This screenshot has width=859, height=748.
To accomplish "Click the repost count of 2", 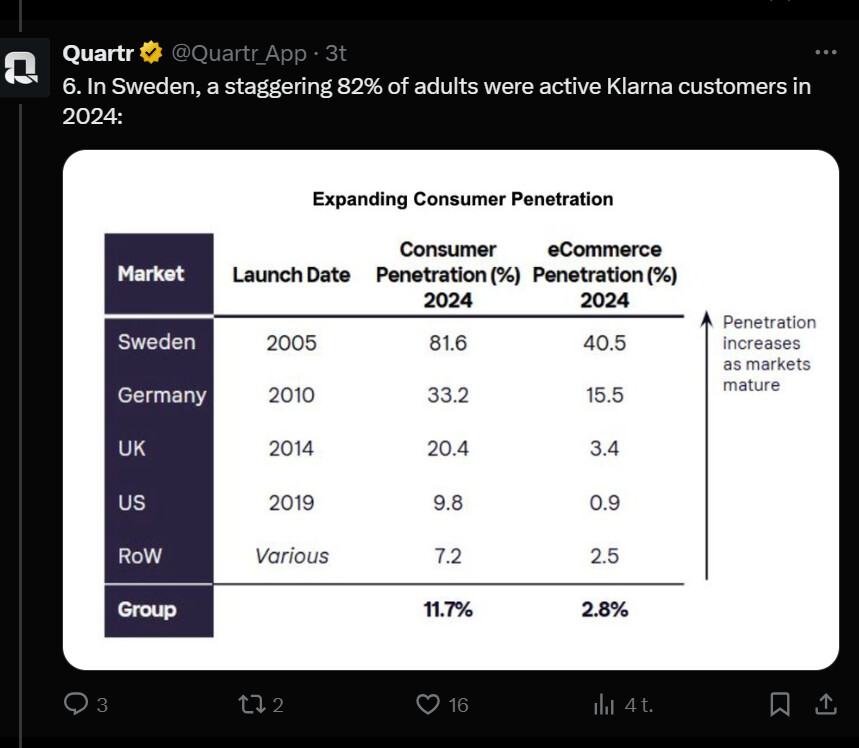I will (x=277, y=705).
